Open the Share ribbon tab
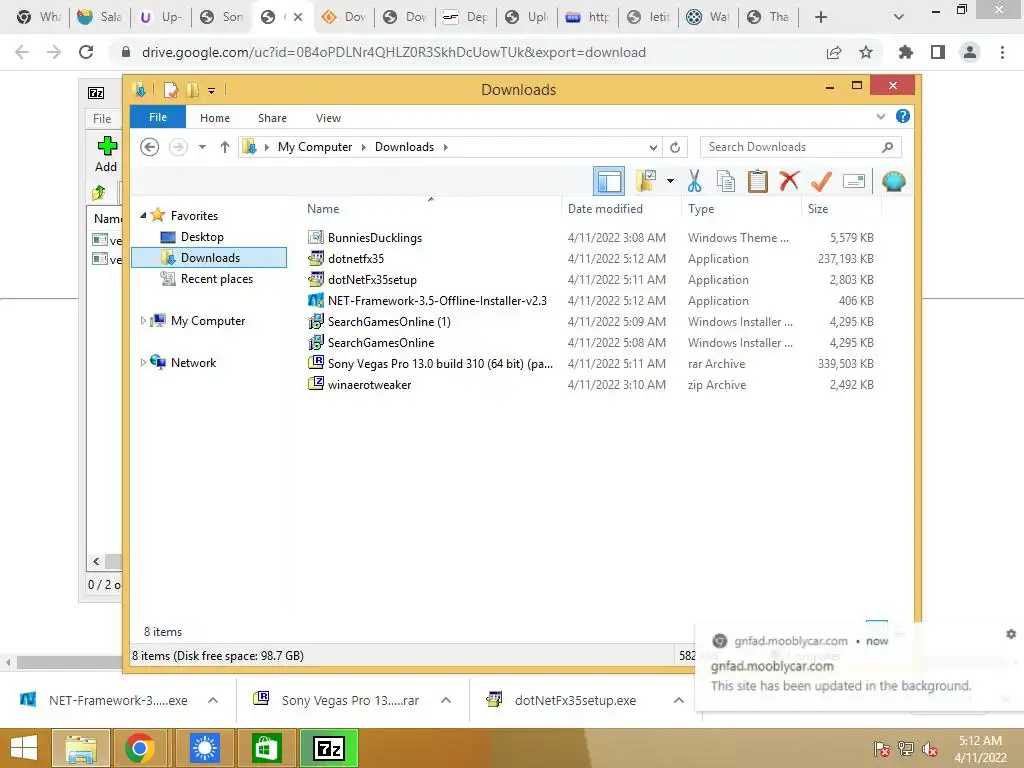 pos(272,118)
